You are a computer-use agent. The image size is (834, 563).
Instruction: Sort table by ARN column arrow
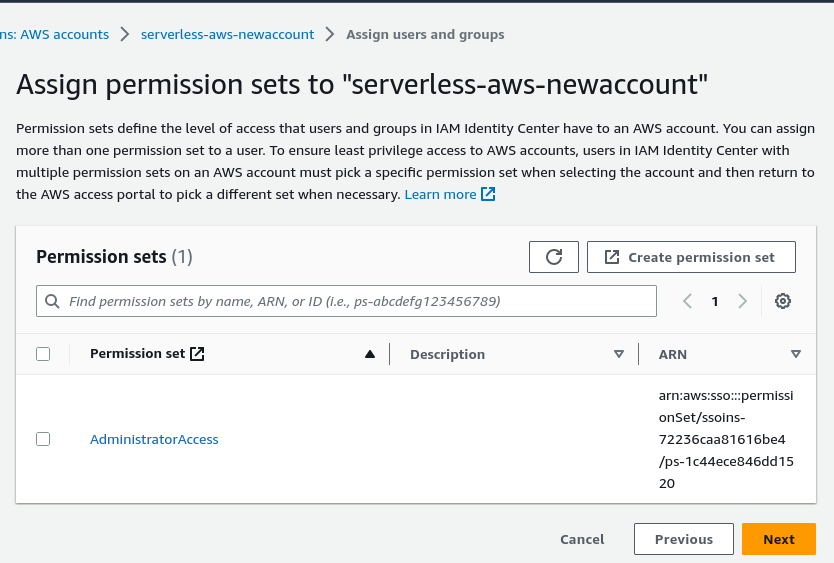796,354
